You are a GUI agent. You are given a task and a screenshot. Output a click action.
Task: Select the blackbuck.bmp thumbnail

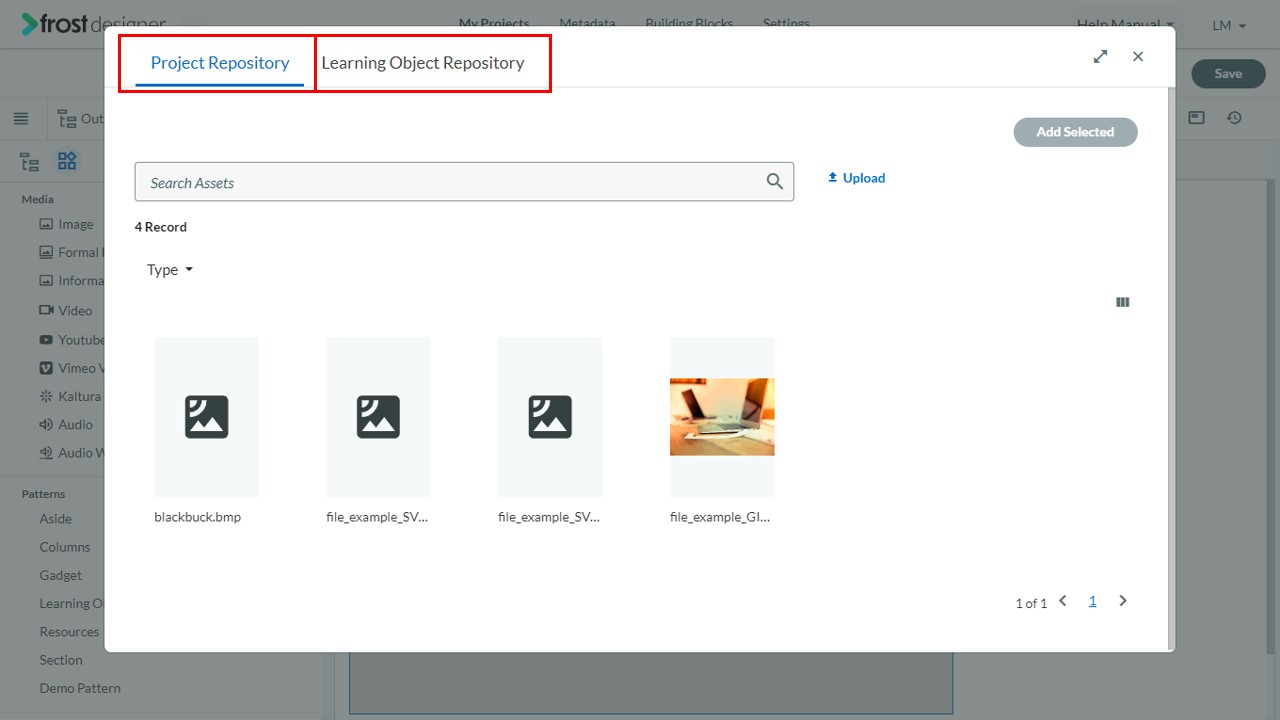pos(206,417)
